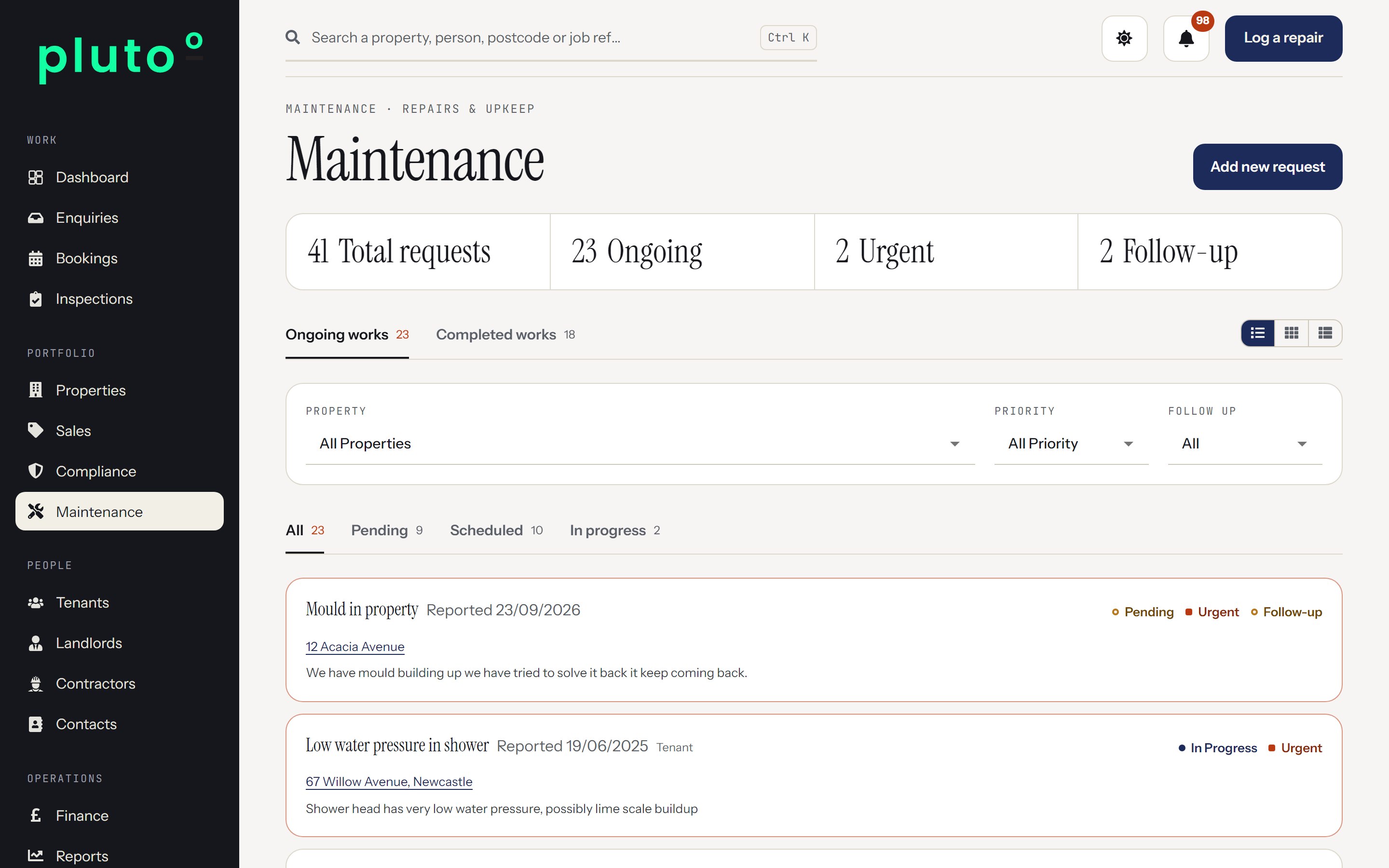Click the 23 Ongoing stat
This screenshot has height=868, width=1389.
[682, 252]
